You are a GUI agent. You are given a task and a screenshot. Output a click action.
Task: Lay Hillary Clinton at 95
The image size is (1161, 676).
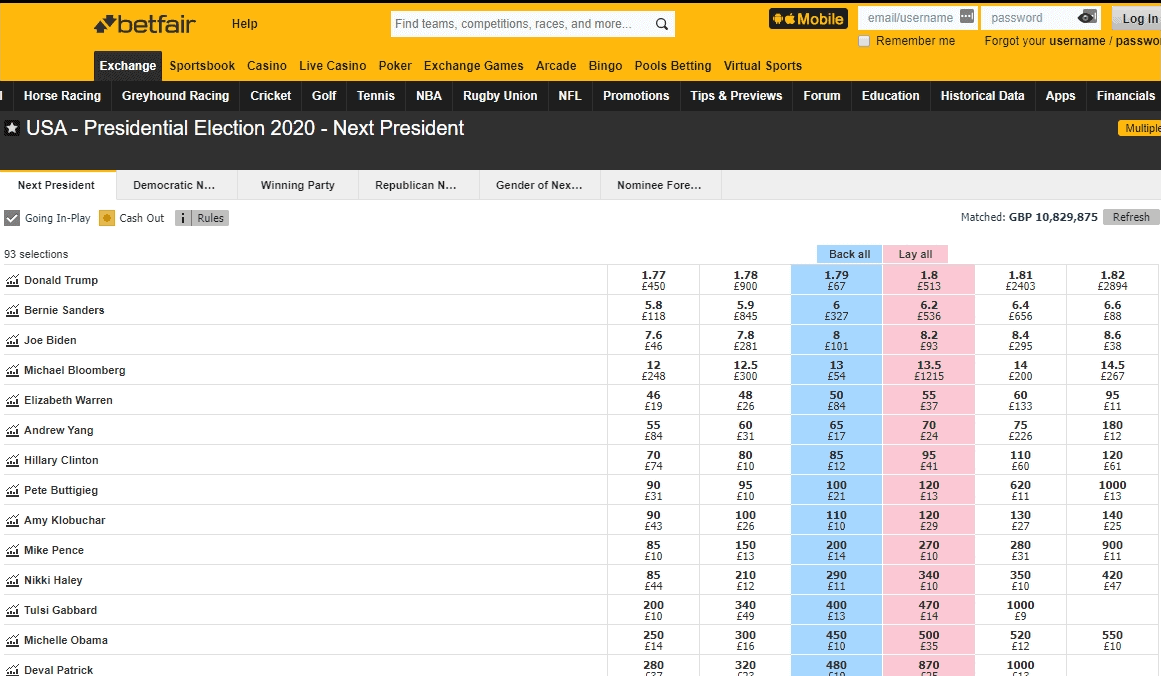tap(929, 460)
